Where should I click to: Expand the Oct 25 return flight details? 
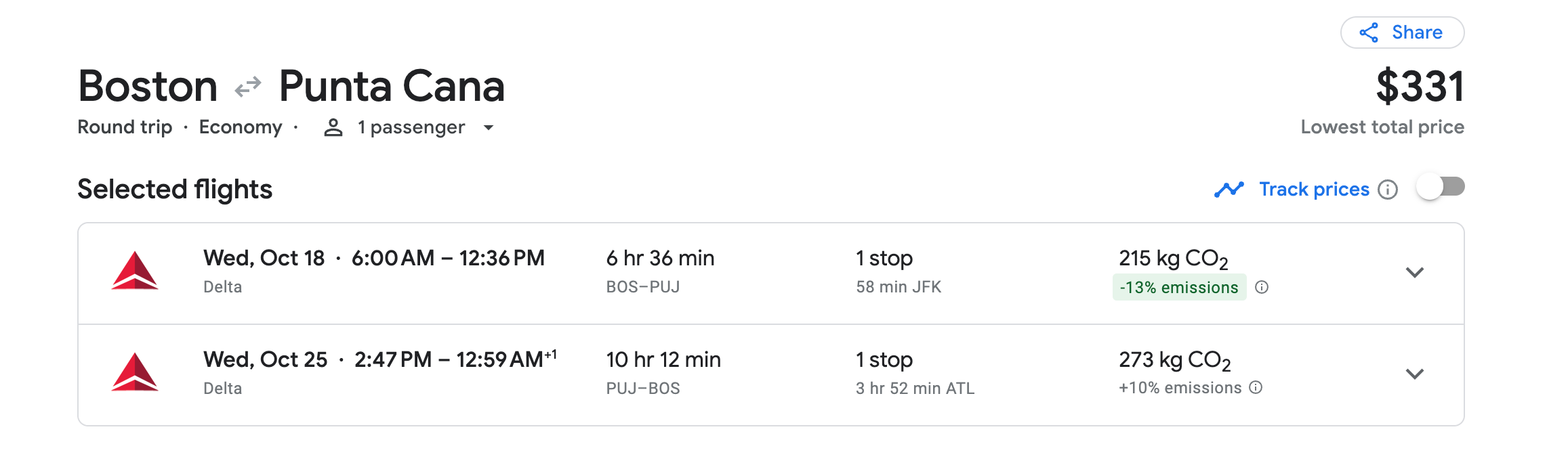1414,374
